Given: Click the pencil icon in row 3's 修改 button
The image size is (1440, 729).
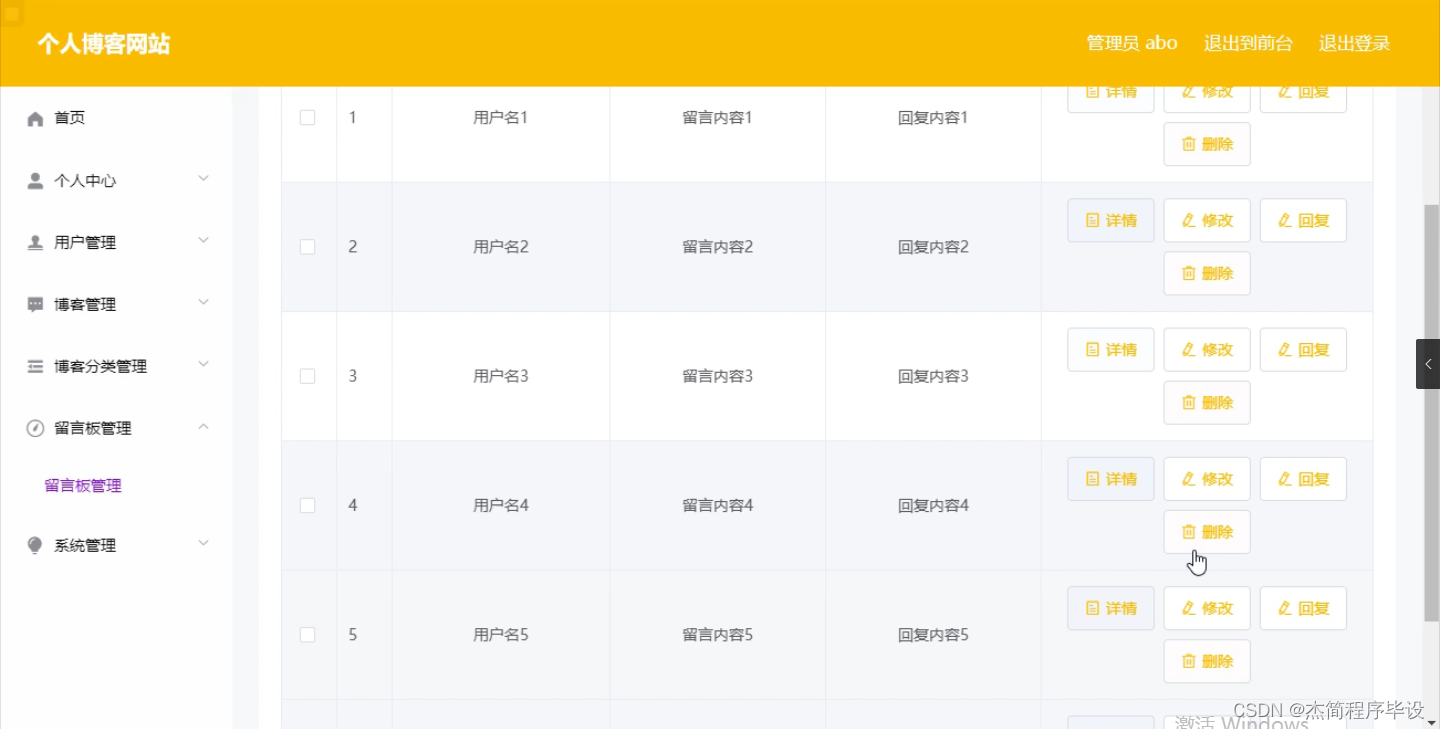Looking at the screenshot, I should pos(1191,349).
